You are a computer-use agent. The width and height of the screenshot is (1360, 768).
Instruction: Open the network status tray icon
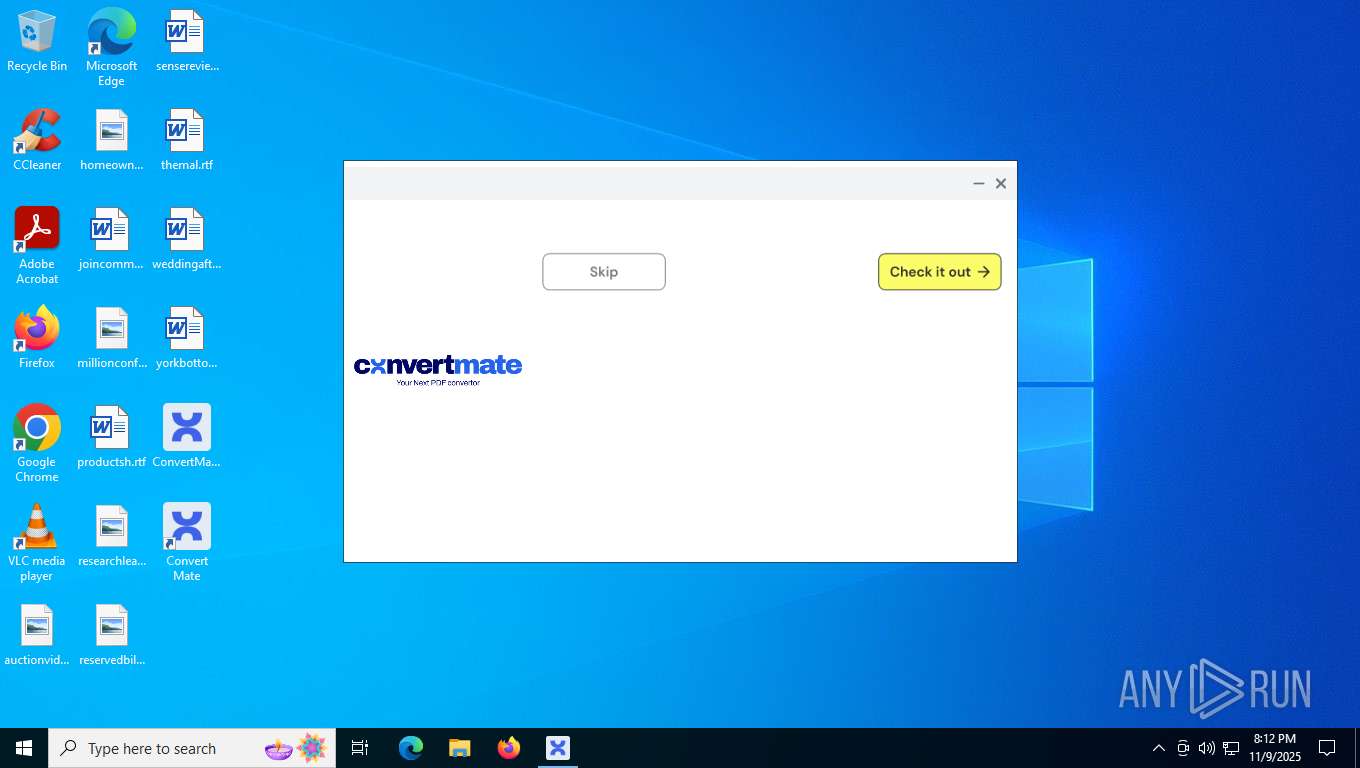click(x=1231, y=748)
